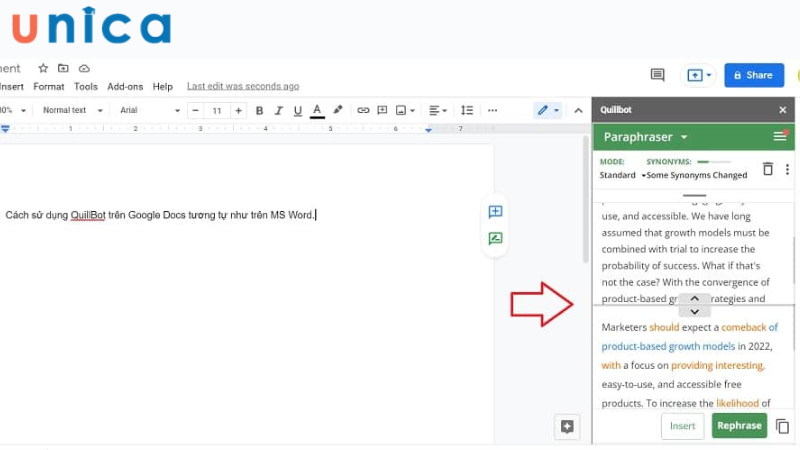Image resolution: width=800 pixels, height=450 pixels.
Task: Open the QuillBot more options menu
Action: pyautogui.click(x=787, y=169)
